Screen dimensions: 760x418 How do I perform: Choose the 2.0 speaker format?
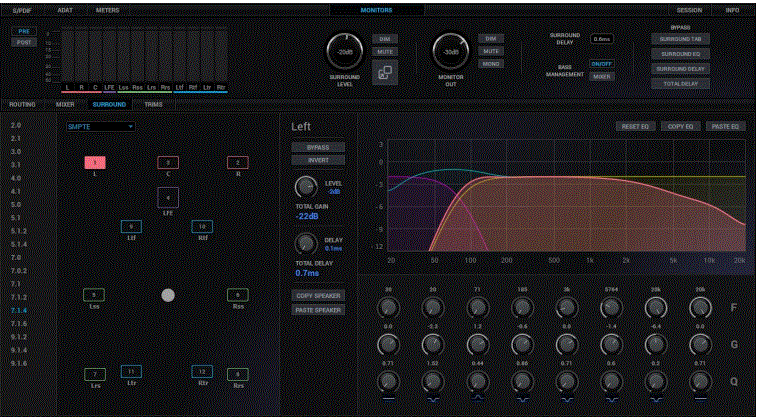pos(16,125)
